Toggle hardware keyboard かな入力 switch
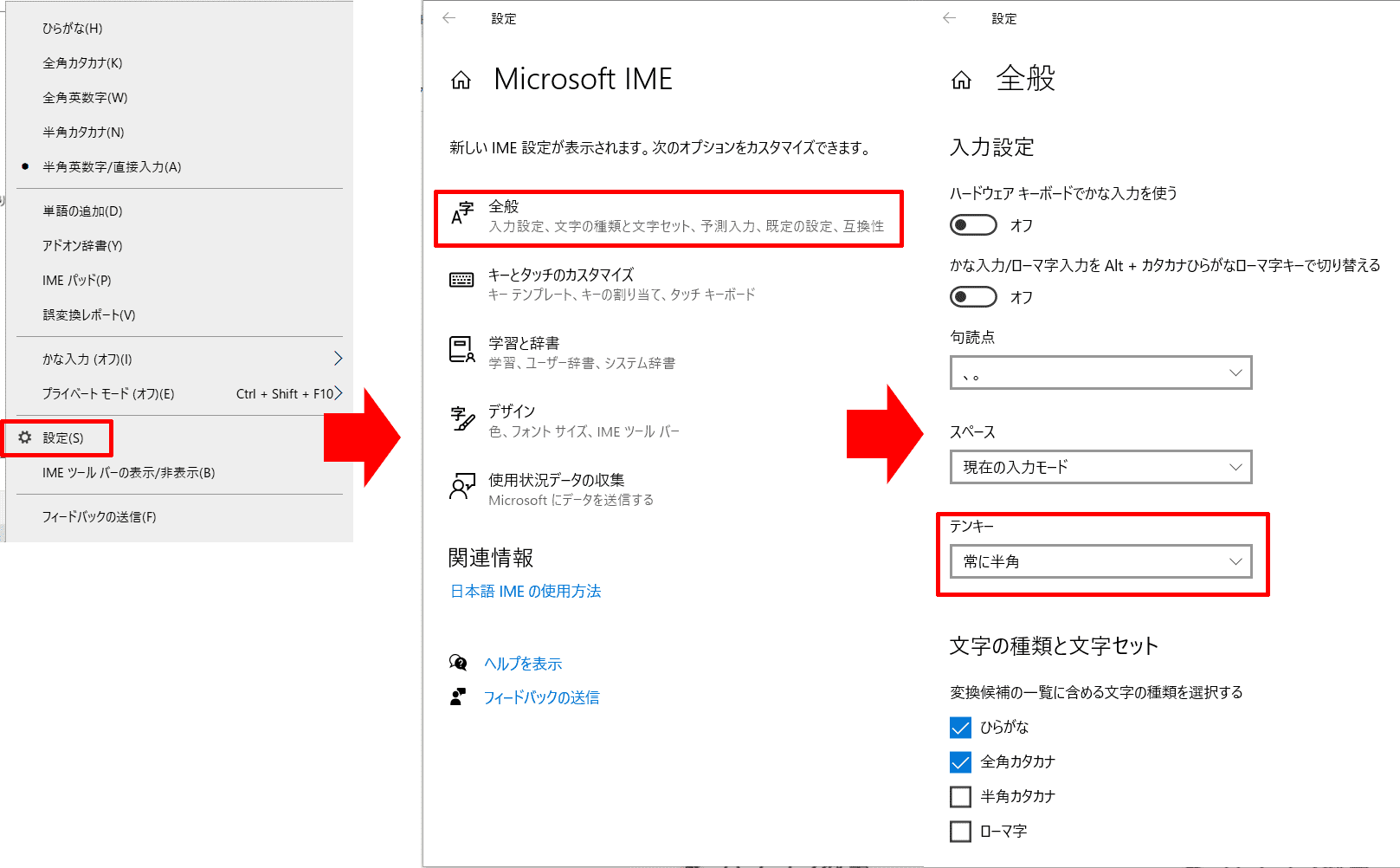 [973, 225]
